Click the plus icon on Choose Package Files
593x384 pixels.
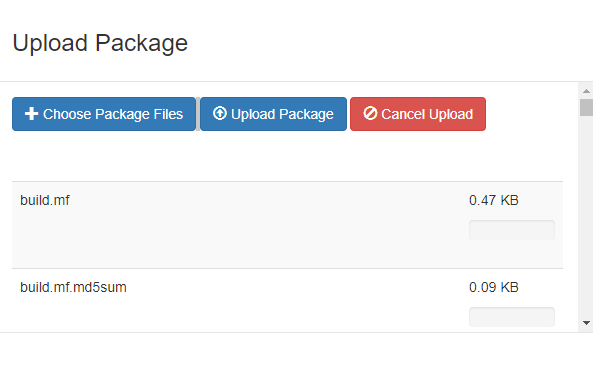[x=31, y=113]
